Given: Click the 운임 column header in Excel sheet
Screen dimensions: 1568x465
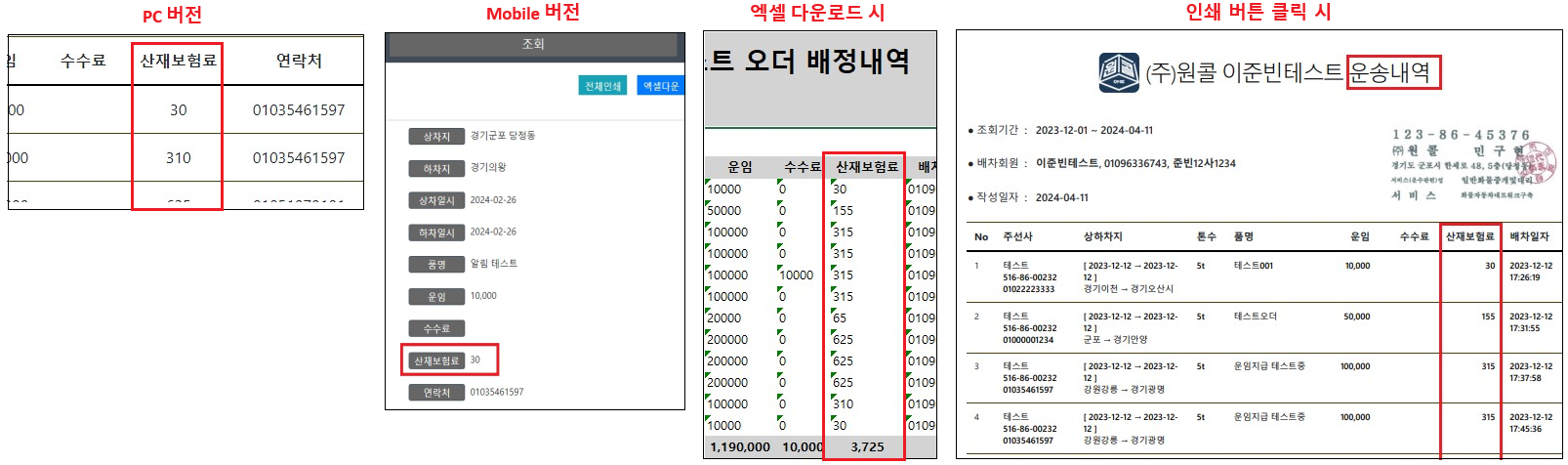Looking at the screenshot, I should tap(740, 167).
